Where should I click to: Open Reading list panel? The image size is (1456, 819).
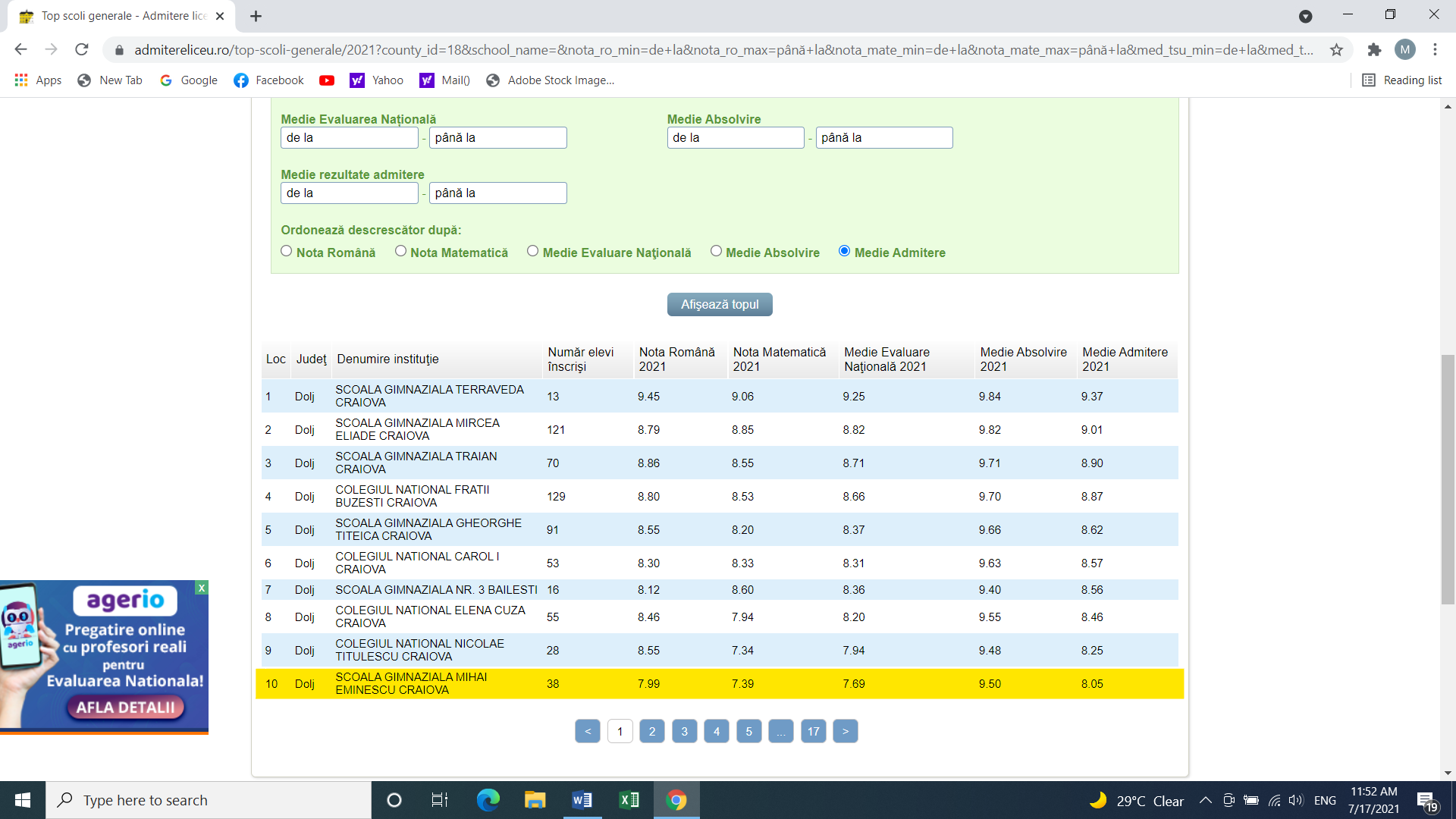(1401, 80)
